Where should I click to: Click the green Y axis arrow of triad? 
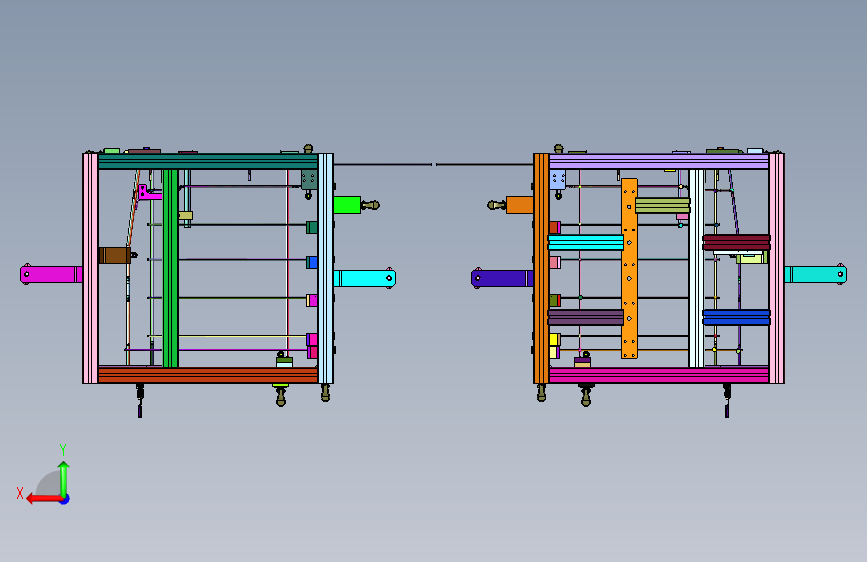pos(64,478)
